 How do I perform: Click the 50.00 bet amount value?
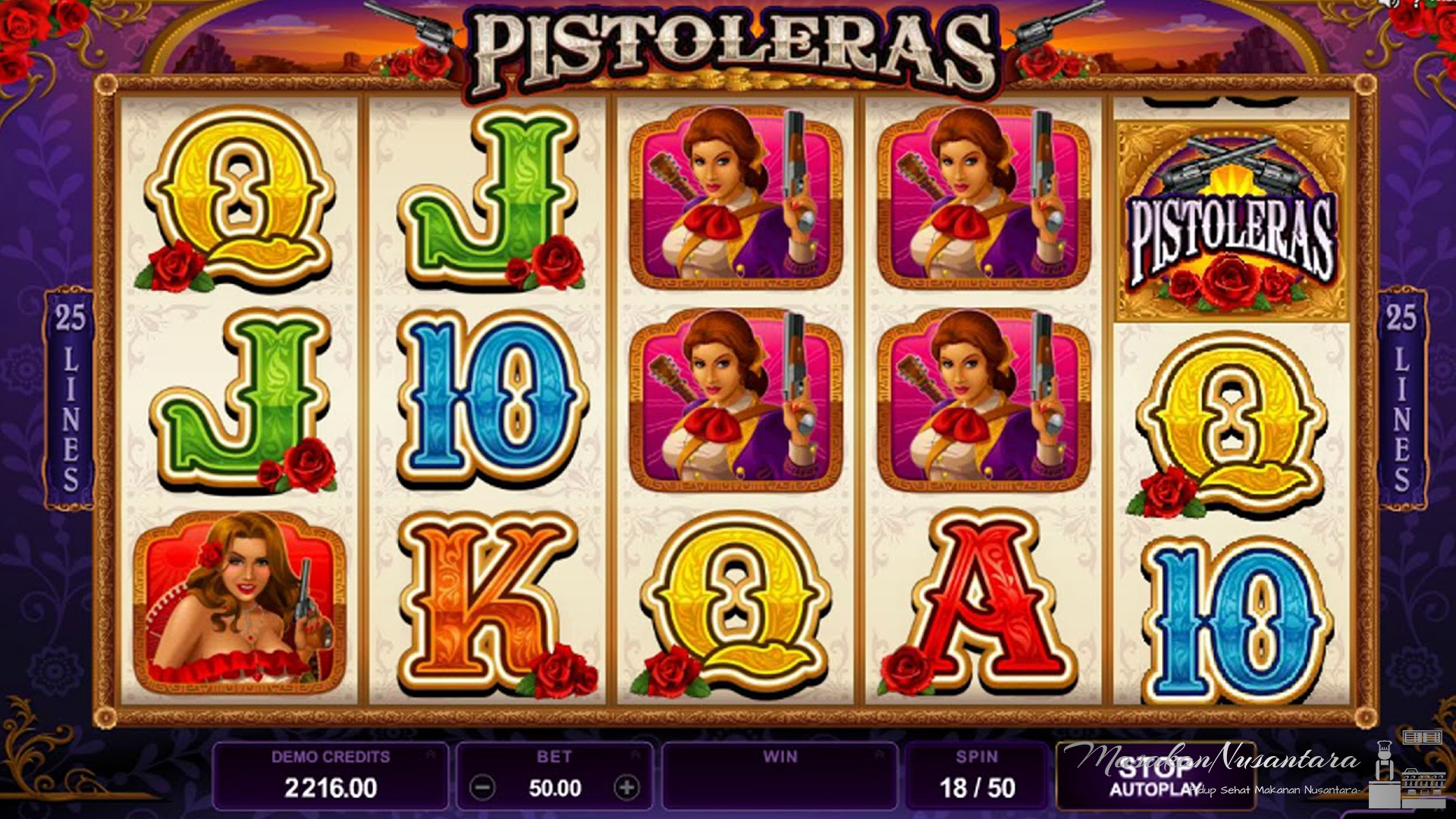pos(554,788)
